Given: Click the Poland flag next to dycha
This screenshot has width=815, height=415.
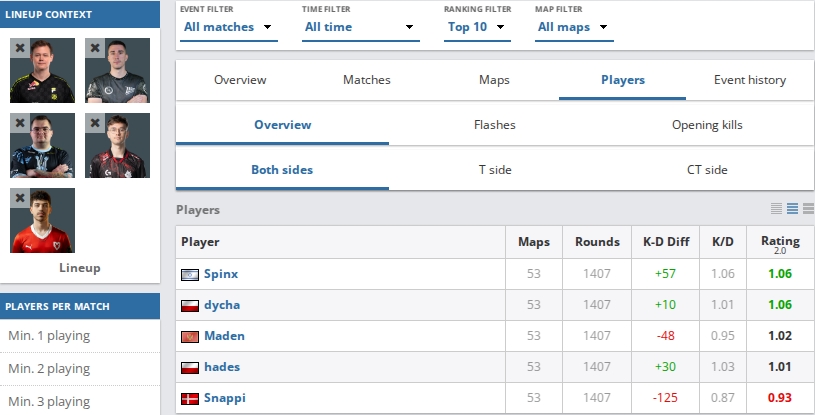Looking at the screenshot, I should [190, 306].
